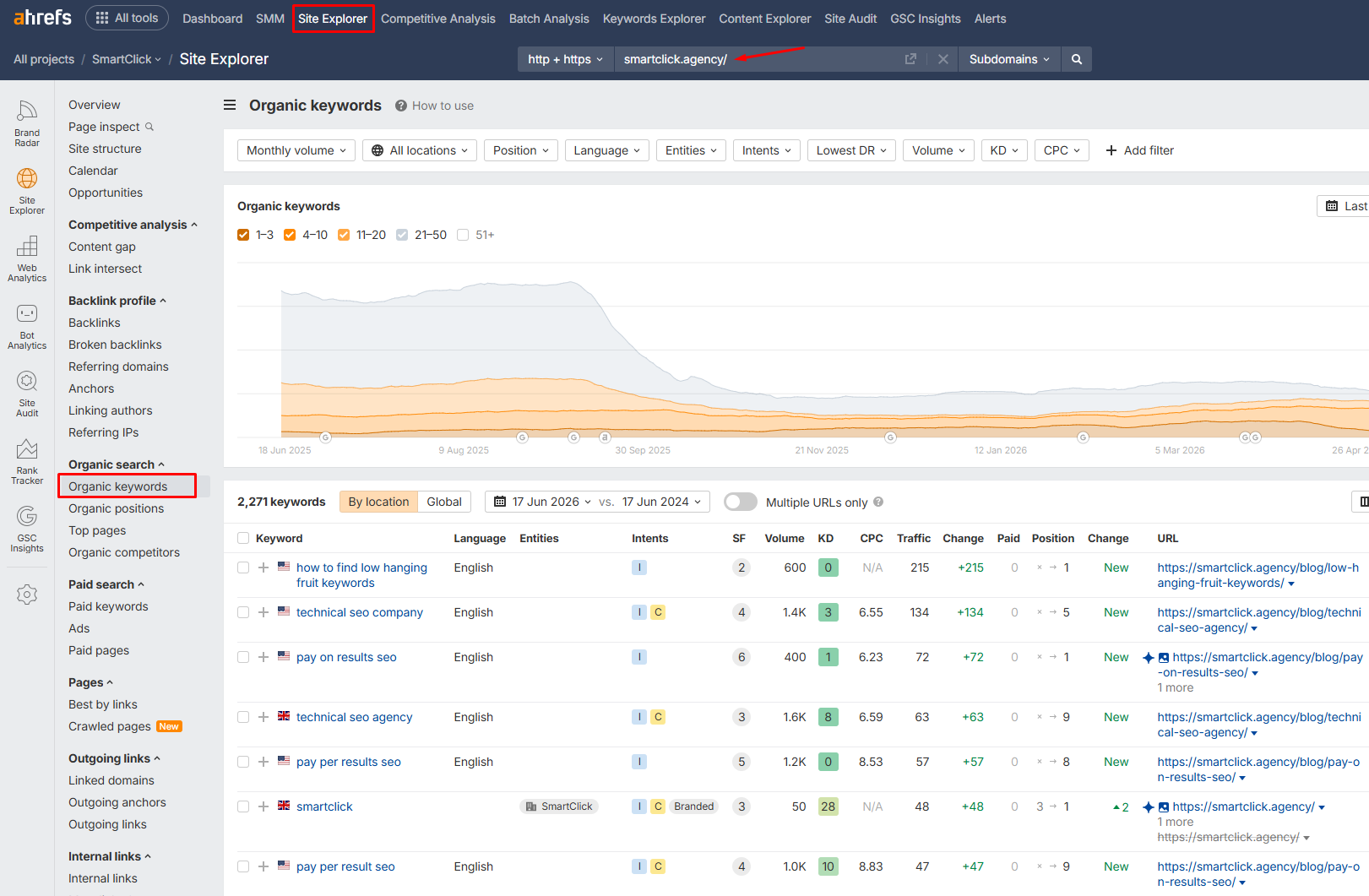
Task: Open the Position filter dropdown
Action: point(521,150)
